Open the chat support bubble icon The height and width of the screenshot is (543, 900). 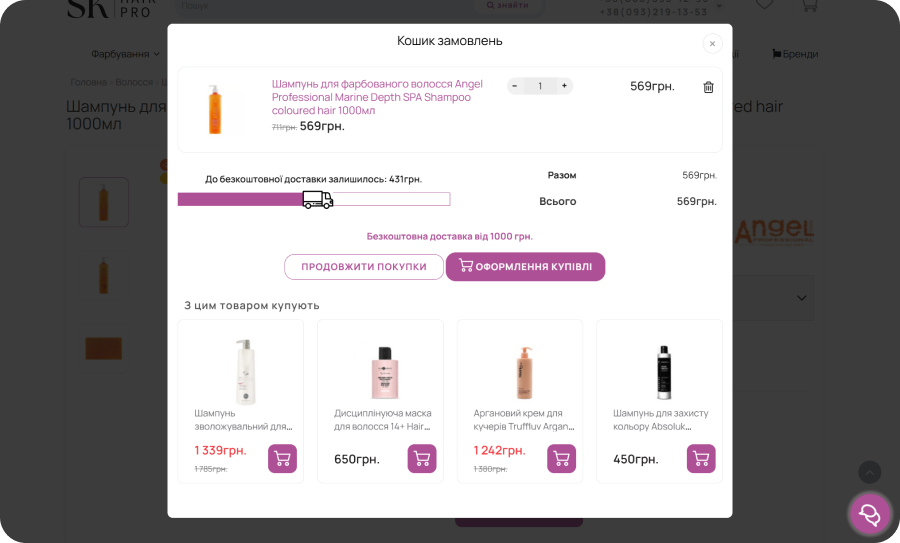[870, 514]
